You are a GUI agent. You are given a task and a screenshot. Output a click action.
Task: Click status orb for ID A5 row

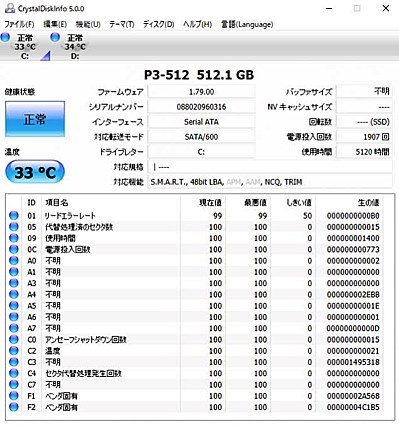[x=14, y=306]
